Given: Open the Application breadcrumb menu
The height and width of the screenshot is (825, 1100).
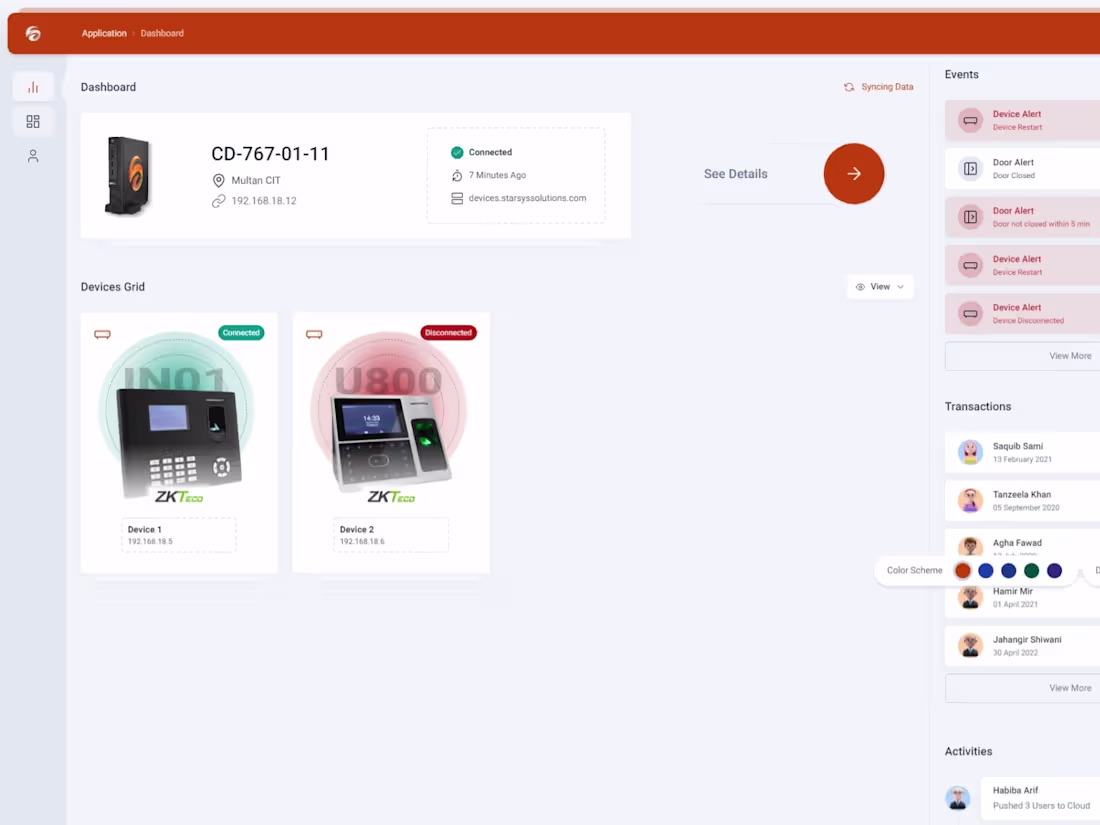Looking at the screenshot, I should coord(104,33).
